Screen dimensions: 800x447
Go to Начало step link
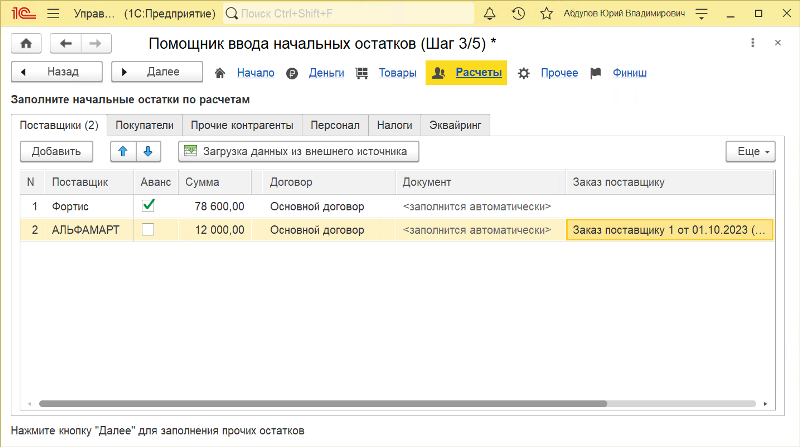click(x=256, y=73)
